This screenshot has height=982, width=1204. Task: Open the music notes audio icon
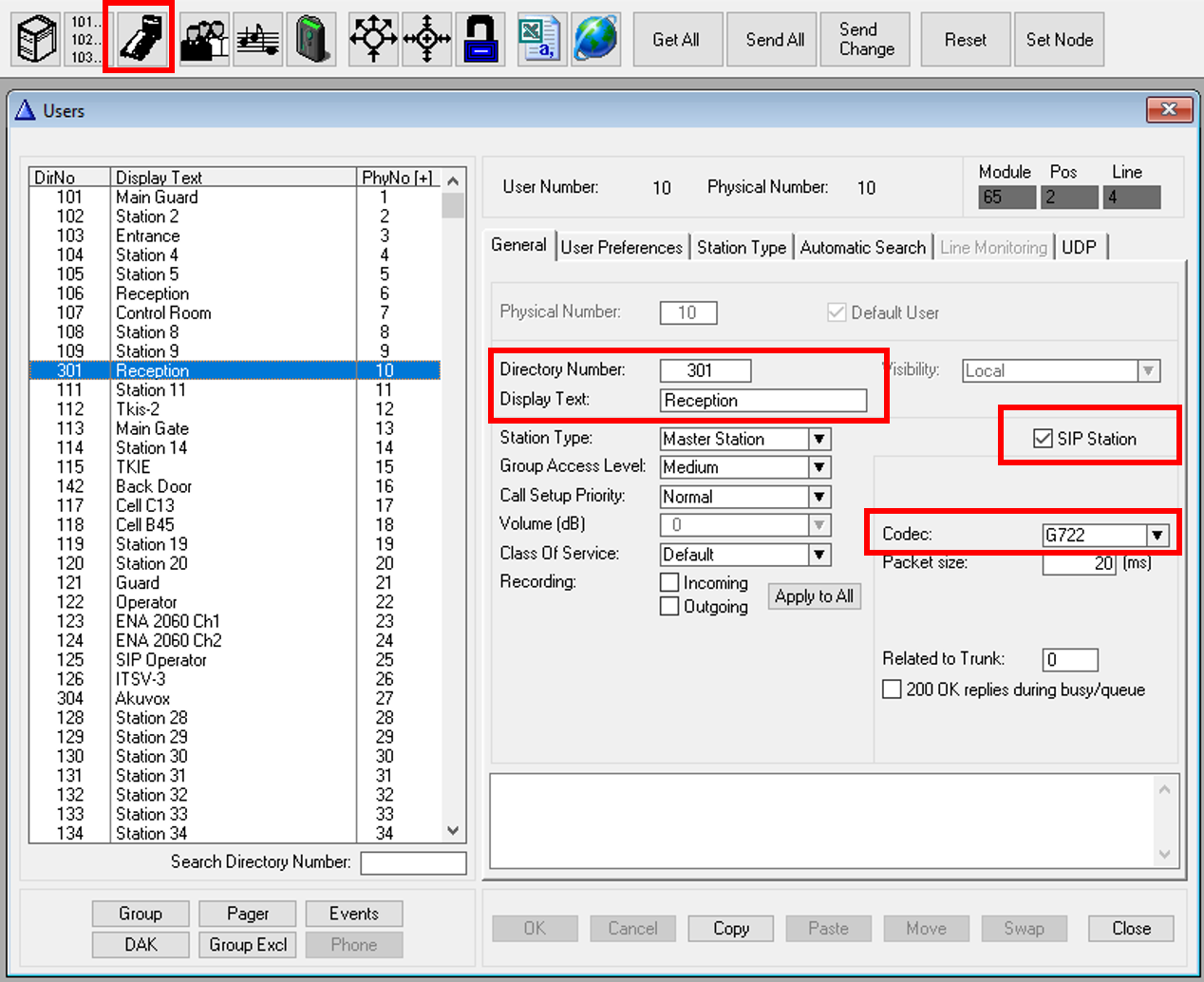(257, 39)
